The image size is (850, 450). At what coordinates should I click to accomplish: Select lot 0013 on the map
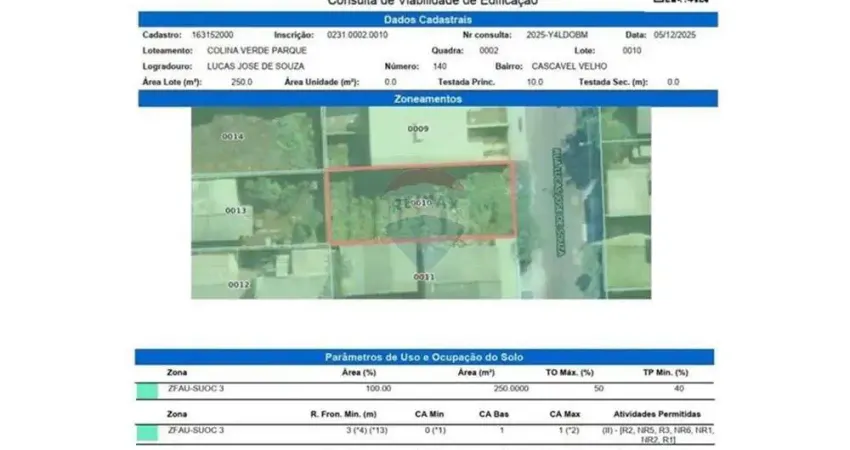[235, 211]
